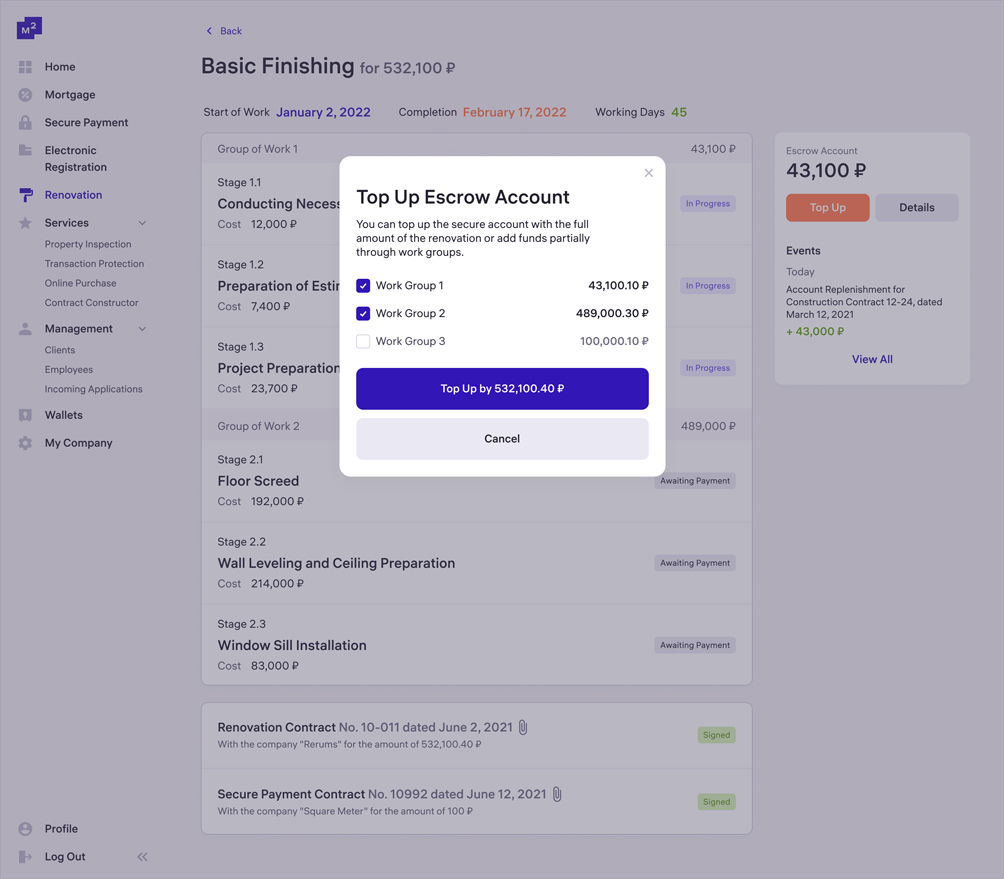
Task: Open Home from the sidebar icon
Action: click(x=25, y=67)
